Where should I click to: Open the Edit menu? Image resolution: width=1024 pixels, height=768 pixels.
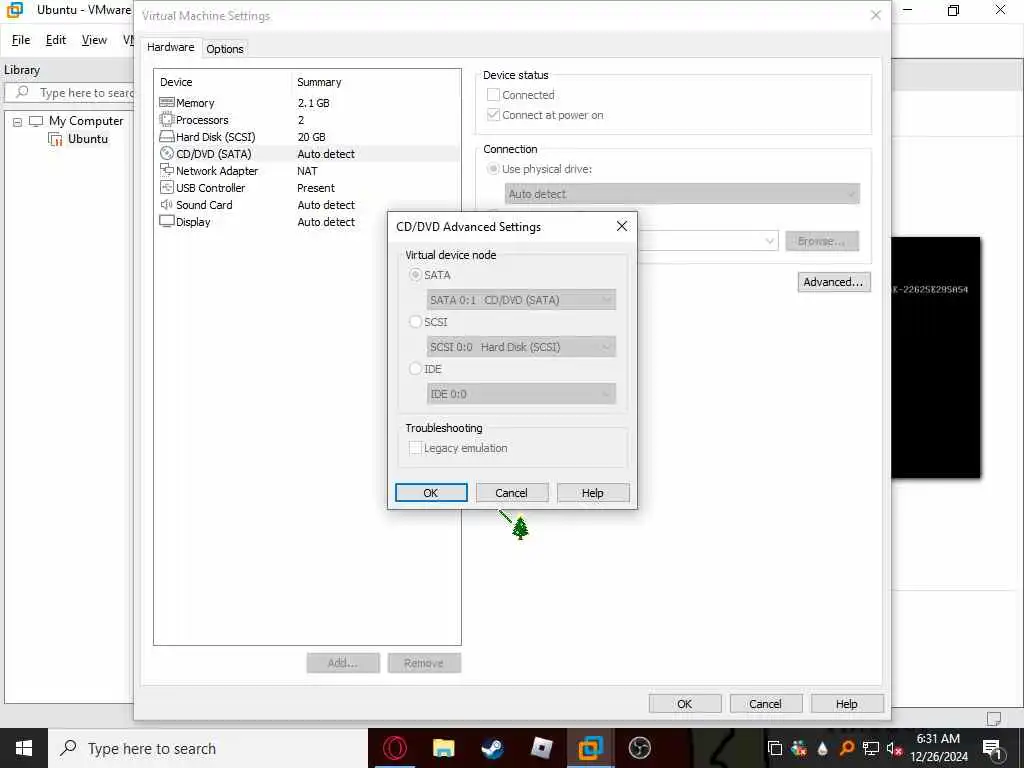tap(56, 40)
